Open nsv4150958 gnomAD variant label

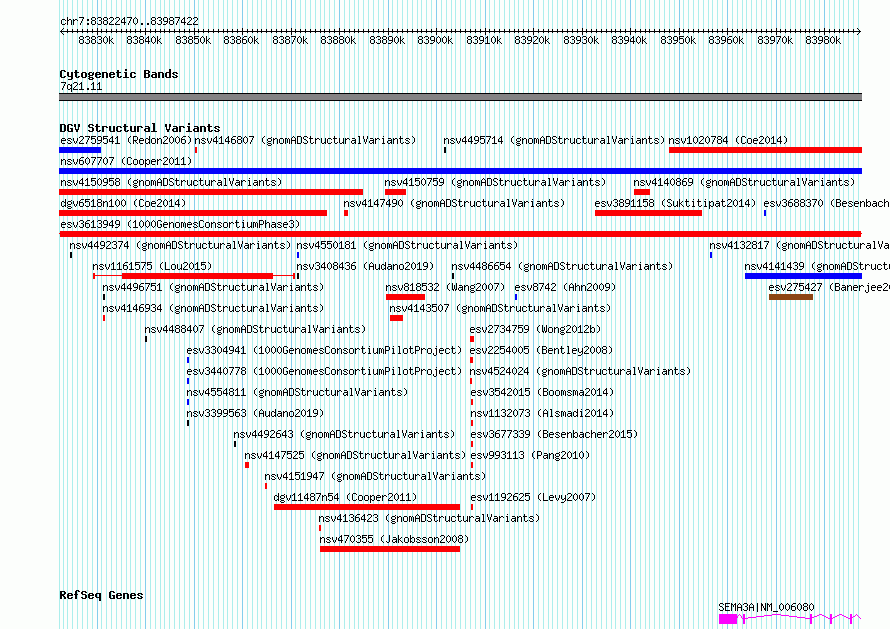pos(171,182)
